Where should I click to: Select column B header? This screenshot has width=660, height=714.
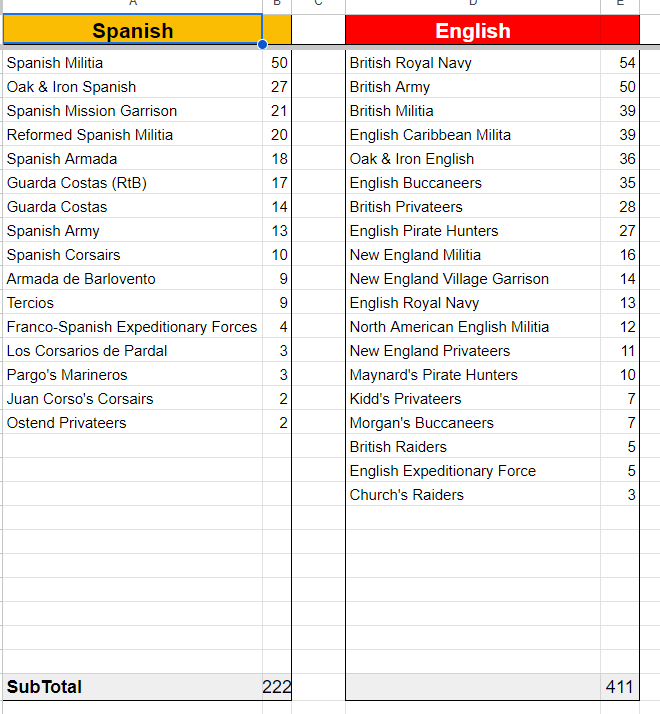click(277, 5)
